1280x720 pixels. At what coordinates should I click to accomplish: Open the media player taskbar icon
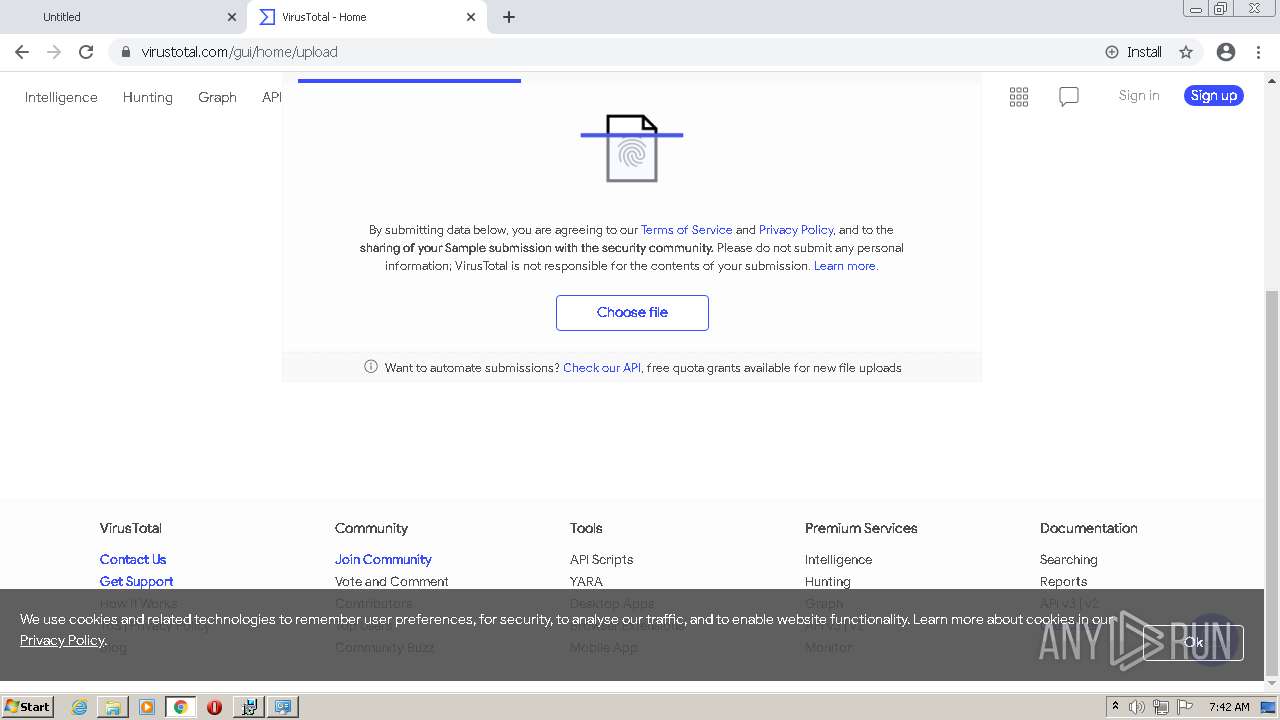pos(147,707)
